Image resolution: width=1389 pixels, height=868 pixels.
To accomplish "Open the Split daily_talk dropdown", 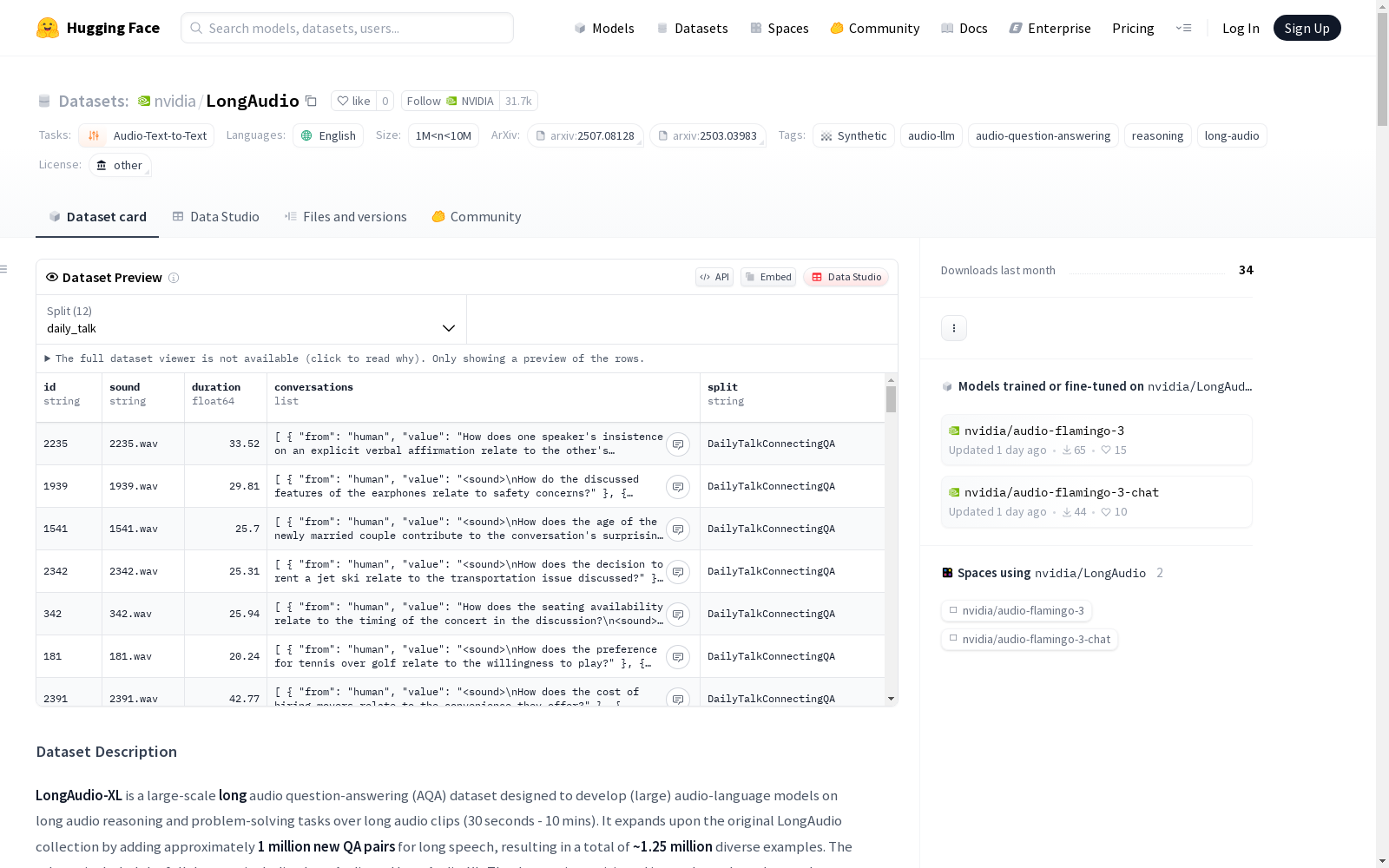I will [252, 319].
